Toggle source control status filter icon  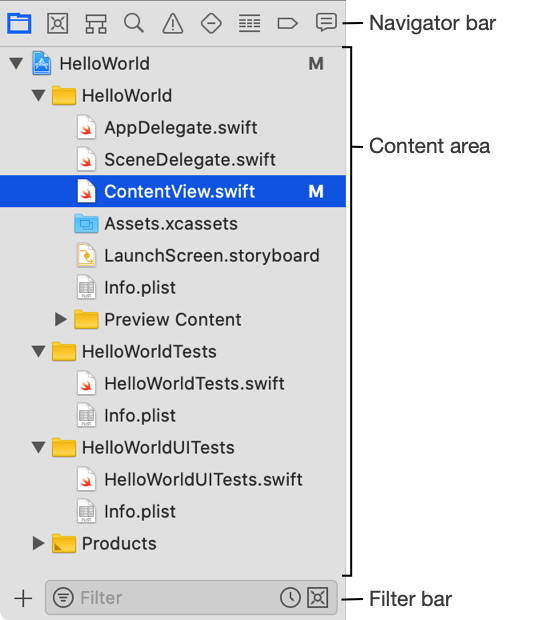(x=318, y=597)
